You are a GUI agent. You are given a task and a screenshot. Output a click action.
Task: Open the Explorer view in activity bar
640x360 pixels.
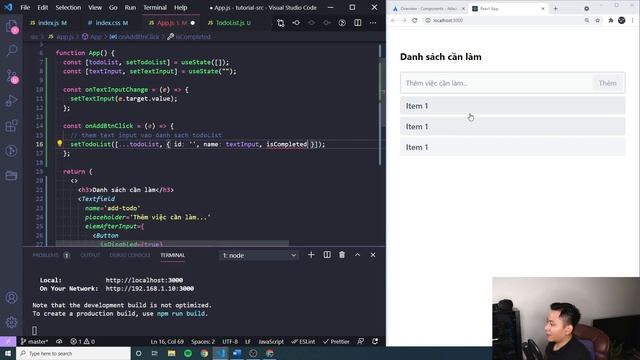tap(11, 27)
